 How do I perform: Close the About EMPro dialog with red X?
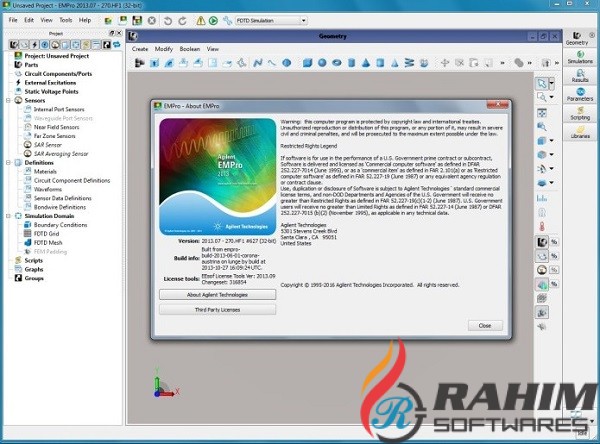pyautogui.click(x=497, y=104)
